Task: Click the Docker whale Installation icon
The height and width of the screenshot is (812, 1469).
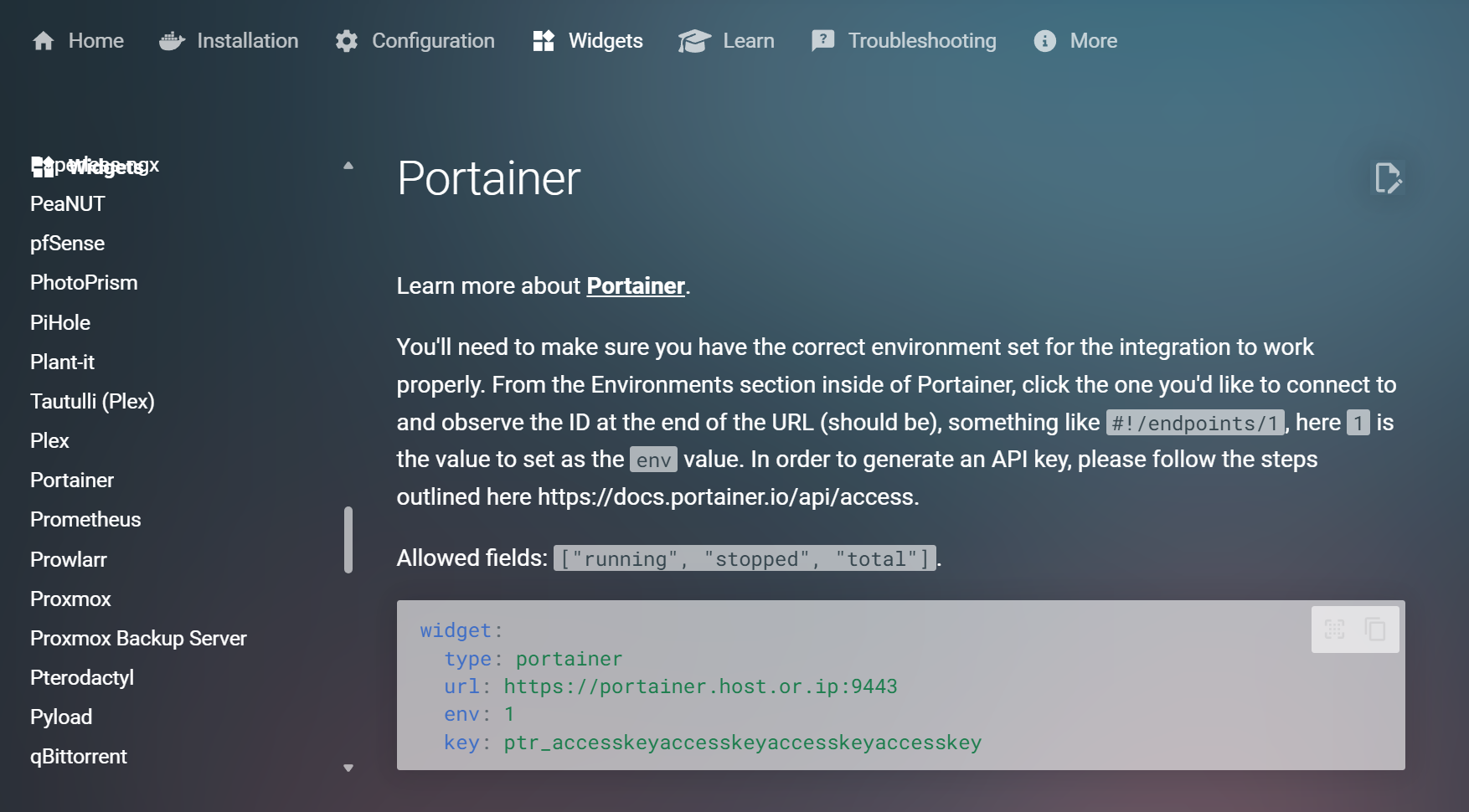Action: pos(172,41)
